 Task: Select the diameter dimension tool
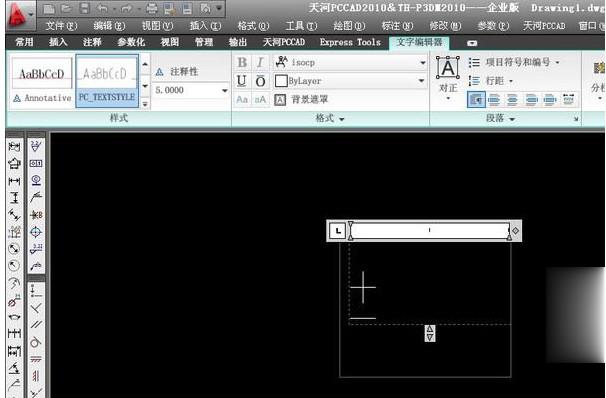(x=14, y=249)
